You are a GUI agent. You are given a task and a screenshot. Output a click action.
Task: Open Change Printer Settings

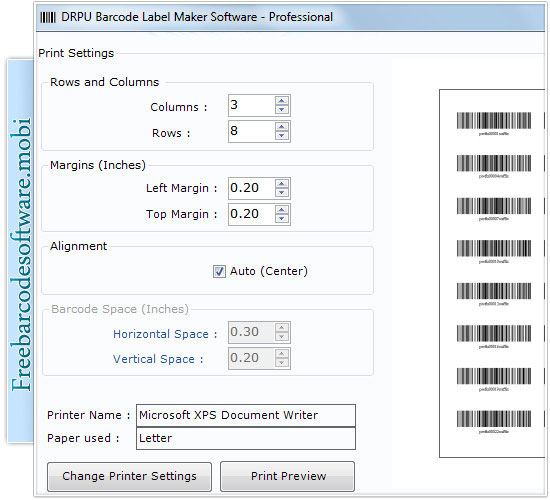tap(129, 476)
